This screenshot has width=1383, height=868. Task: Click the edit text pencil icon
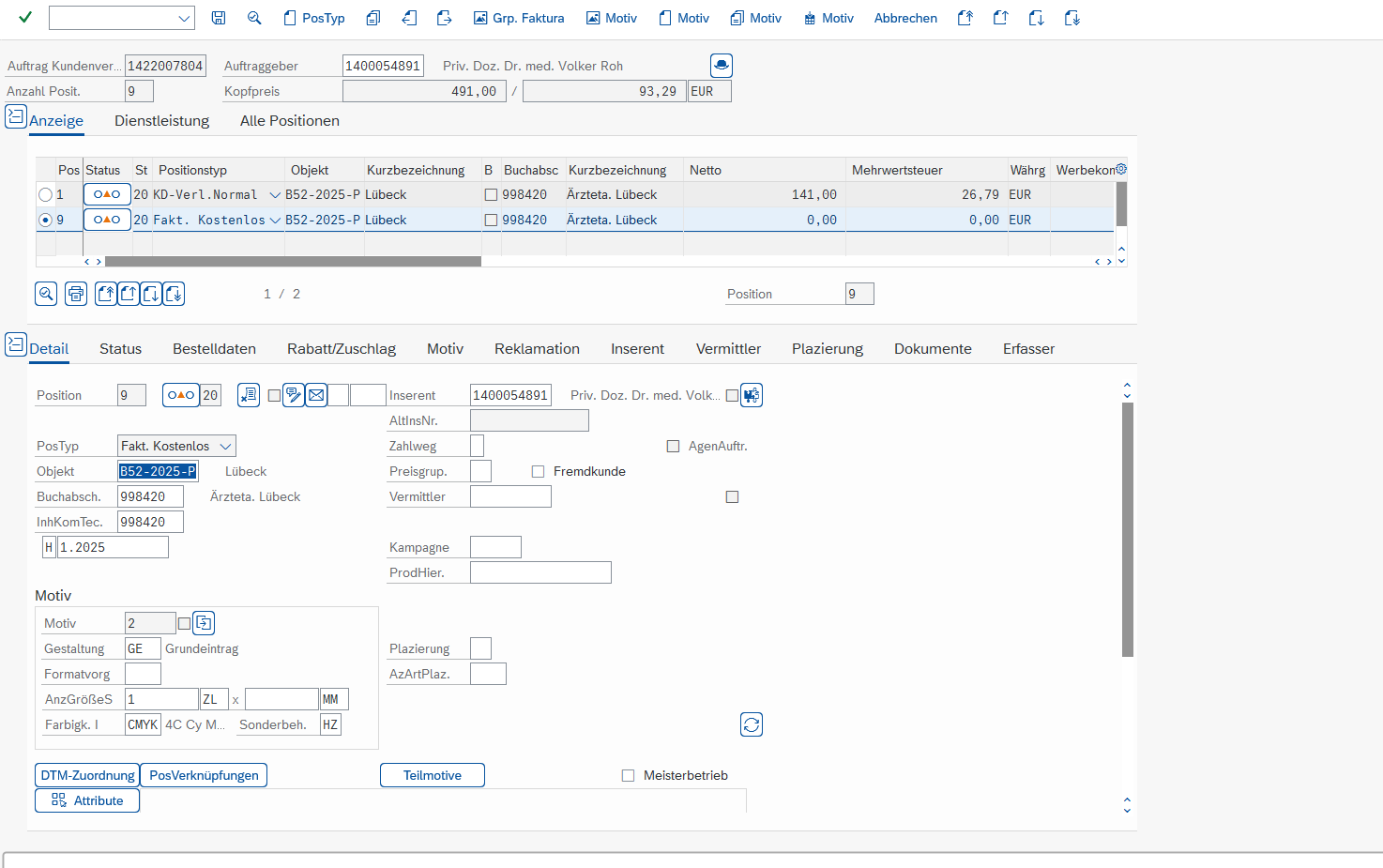pos(294,395)
